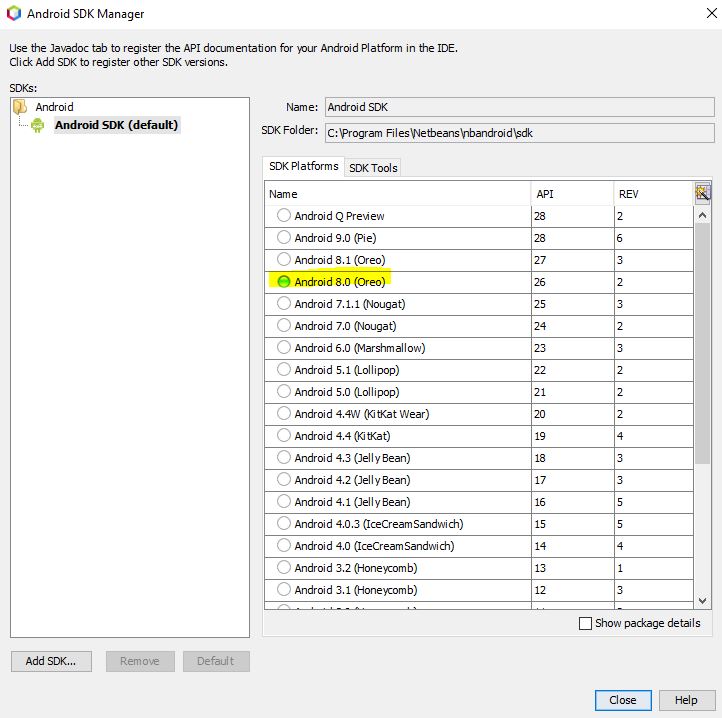Select Android 4.4 (KitKat) radio button
Image resolution: width=722 pixels, height=718 pixels.
coord(284,435)
